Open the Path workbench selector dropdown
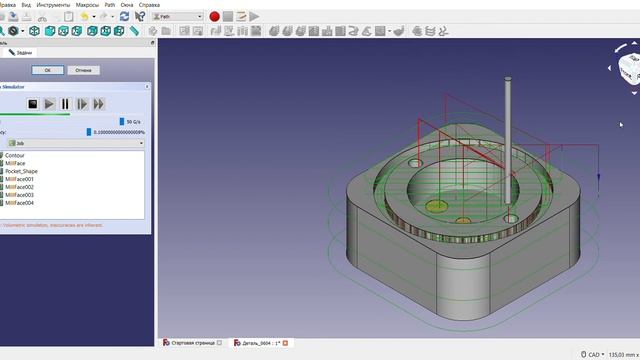Viewport: 640px width, 360px height. [x=178, y=17]
